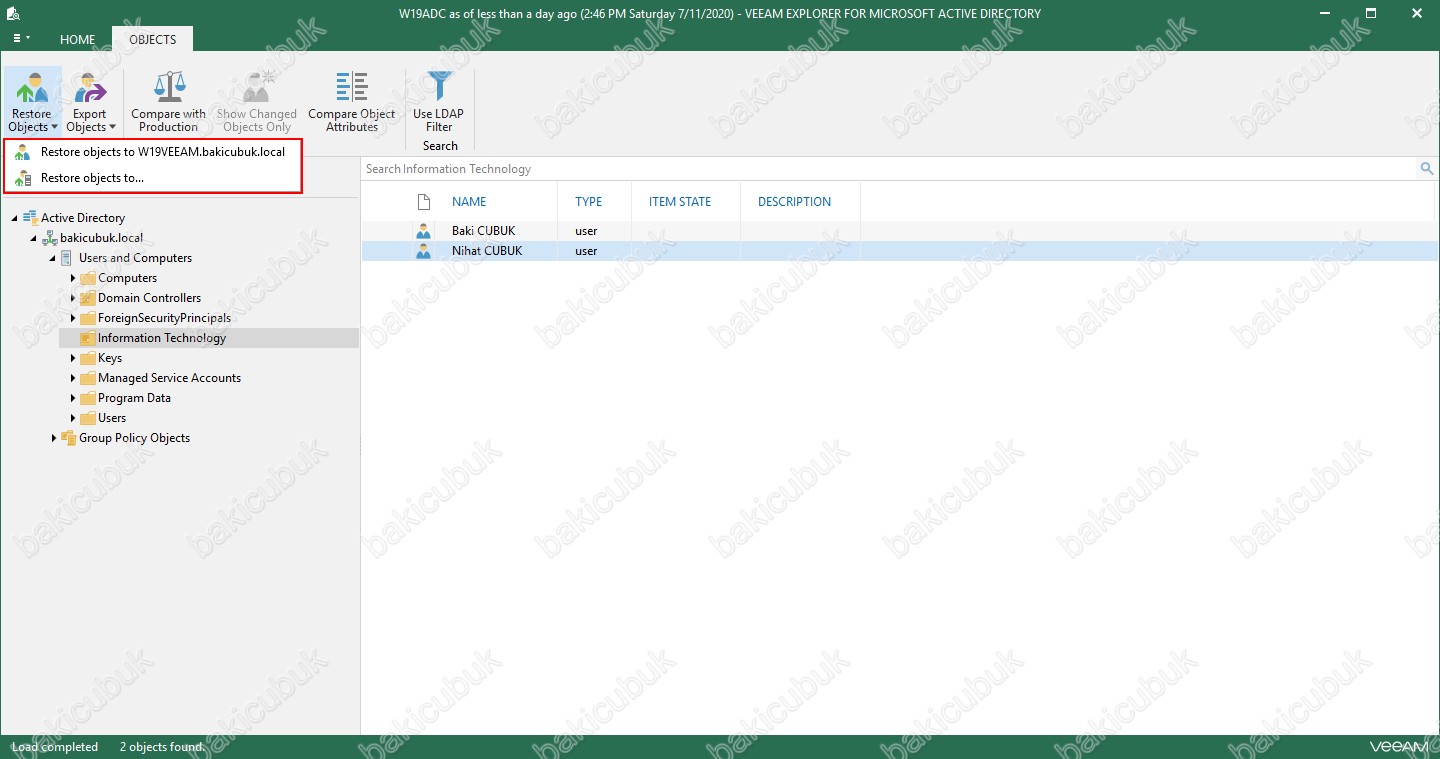Viewport: 1440px width, 759px height.
Task: Select the Group Policy Objects tree item
Action: 134,438
